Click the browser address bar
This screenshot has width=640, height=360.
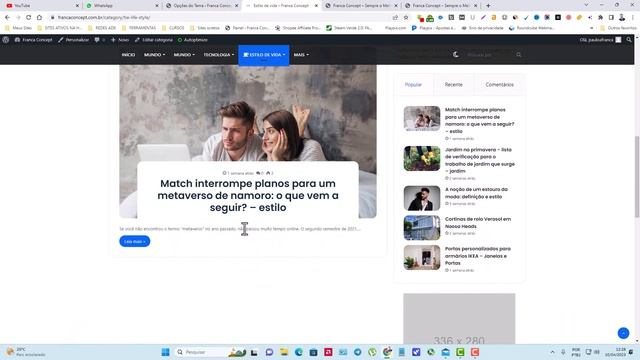pyautogui.click(x=220, y=18)
